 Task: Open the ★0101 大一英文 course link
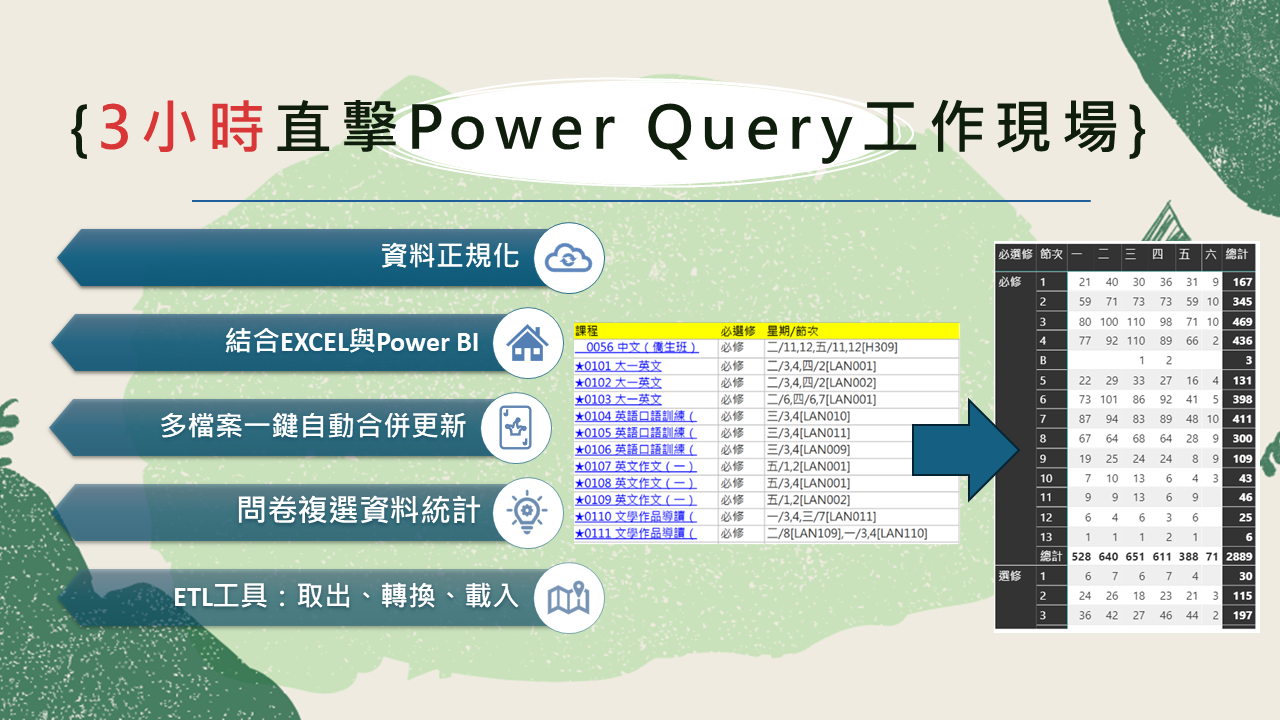coord(618,365)
